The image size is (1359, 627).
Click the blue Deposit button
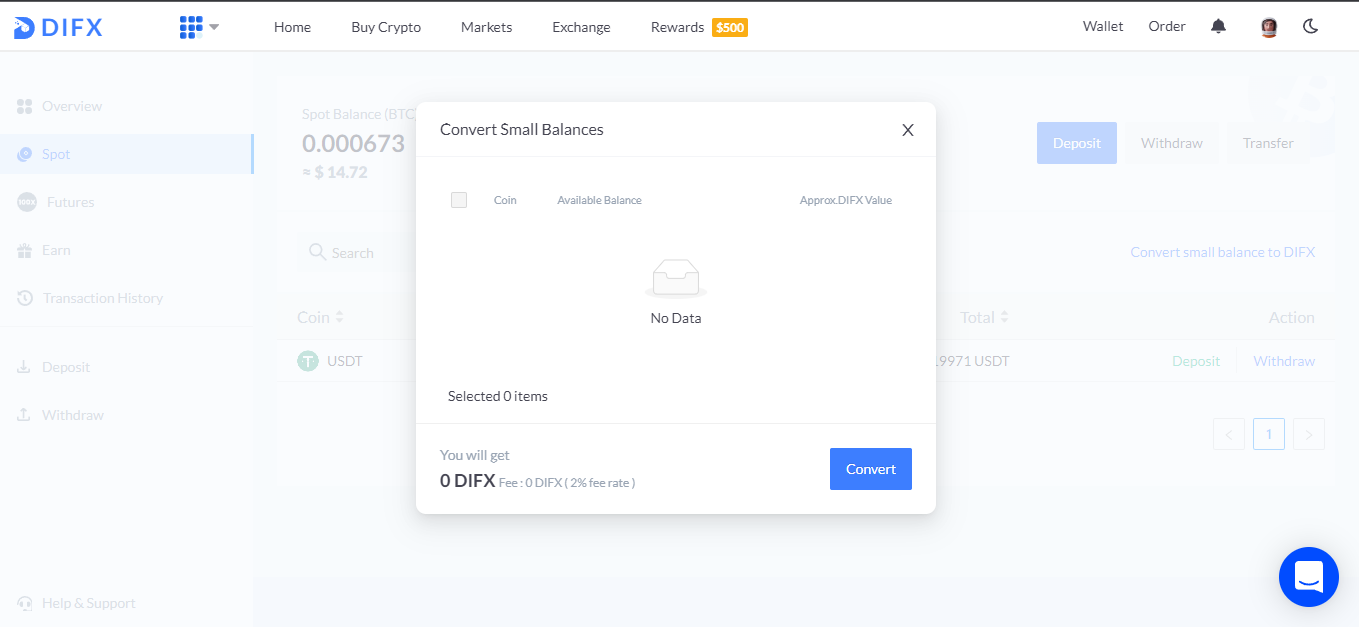pyautogui.click(x=1077, y=143)
